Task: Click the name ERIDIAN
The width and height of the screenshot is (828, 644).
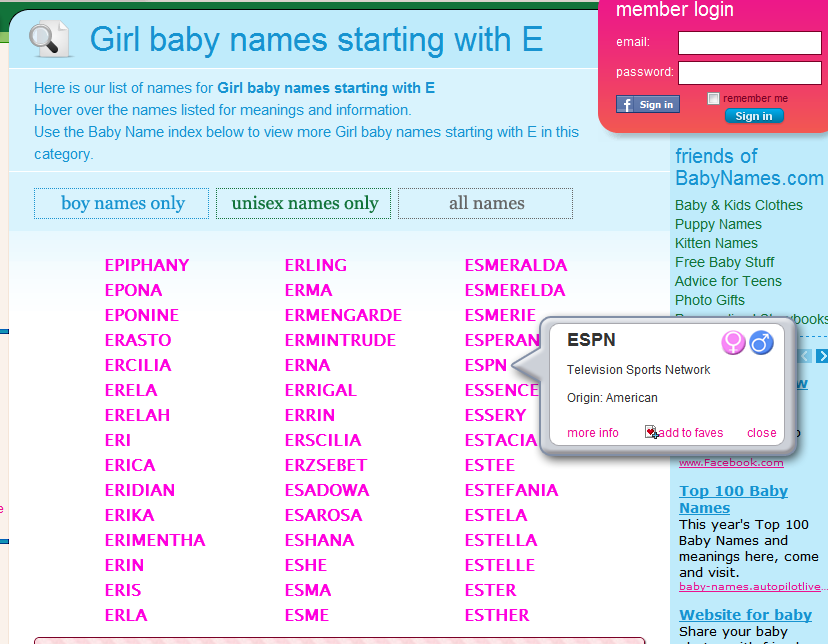Action: tap(139, 490)
